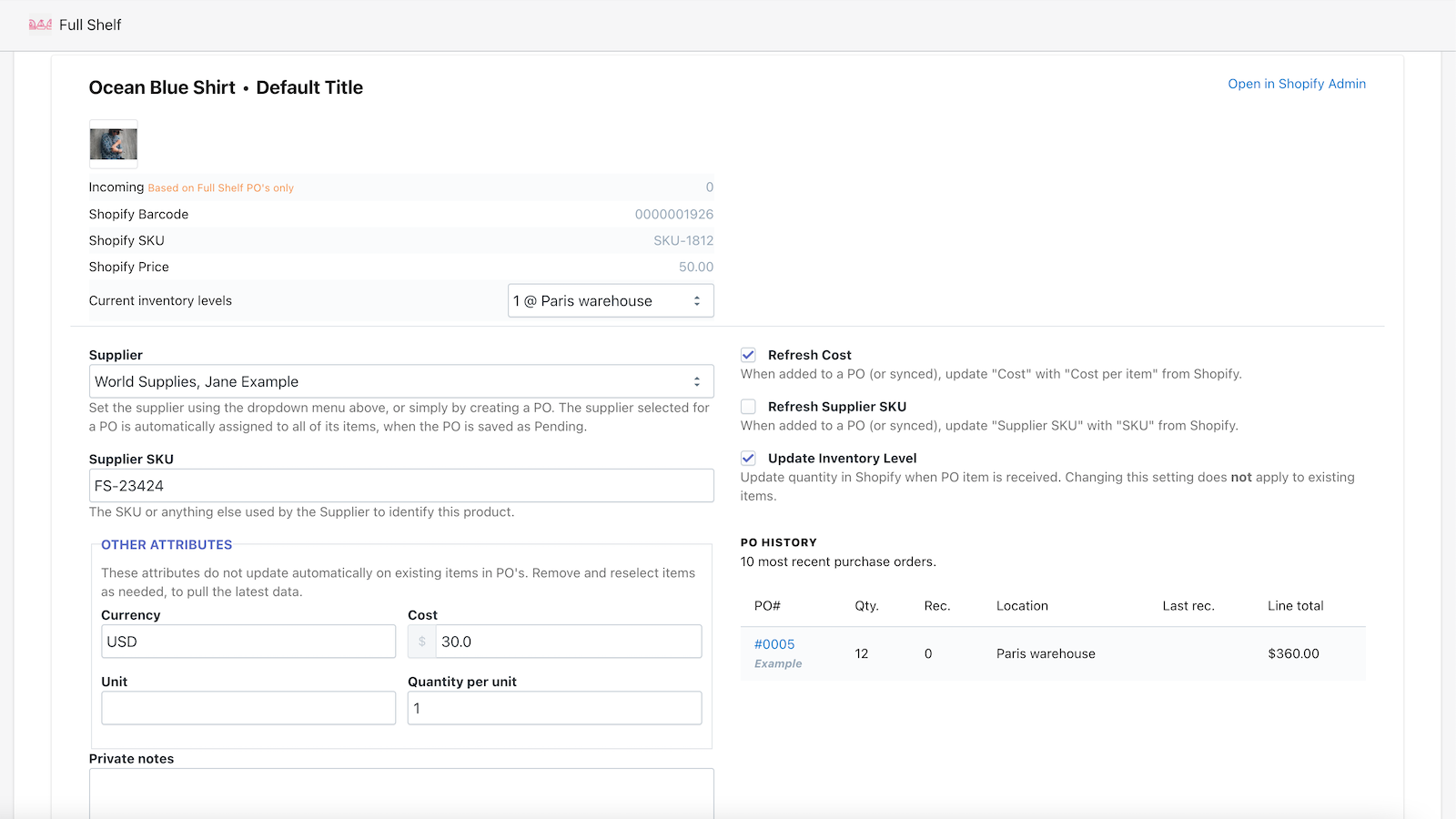Open in Shopify Admin link
The height and width of the screenshot is (819, 1456).
1296,84
